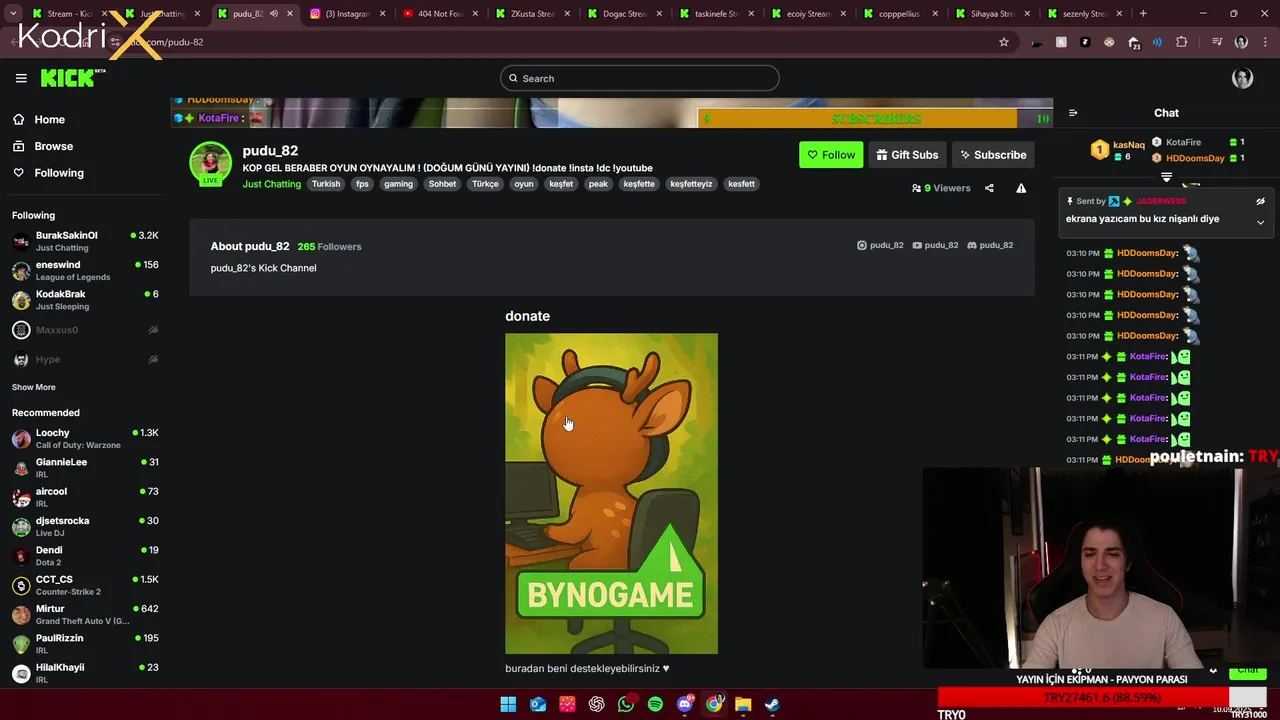Open a new browser tab
The height and width of the screenshot is (720, 1280).
pos(1143,14)
